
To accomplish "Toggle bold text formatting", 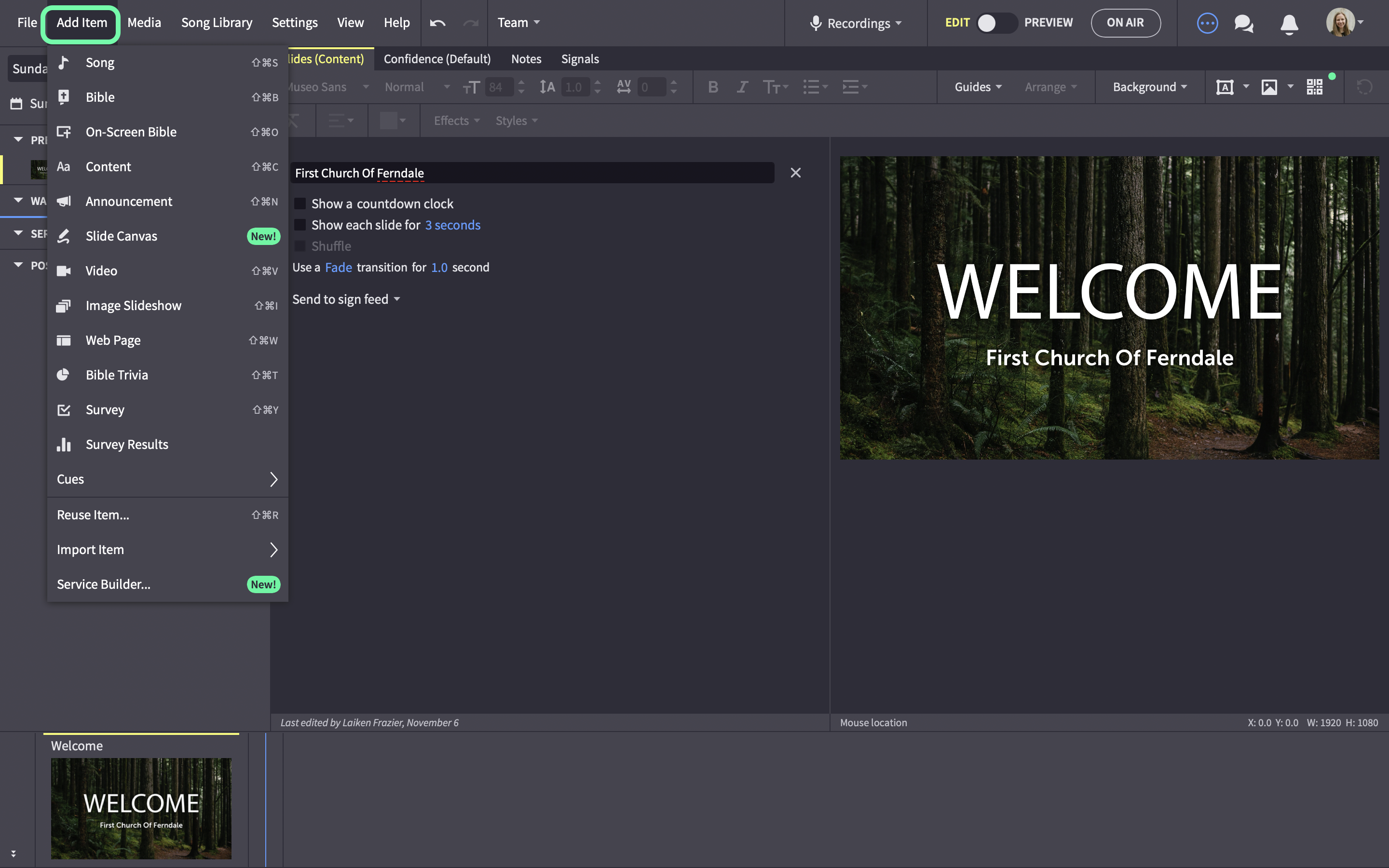I will [713, 87].
